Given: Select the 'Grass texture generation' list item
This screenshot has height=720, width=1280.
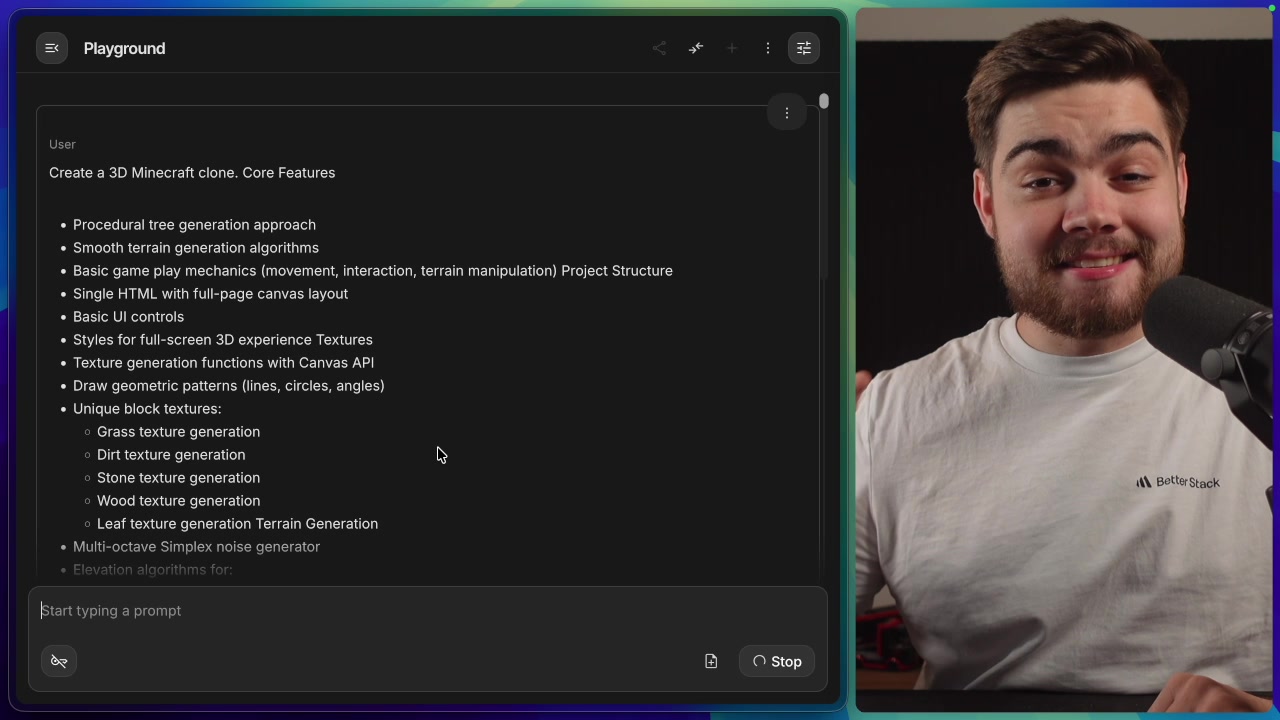Looking at the screenshot, I should click(x=178, y=431).
